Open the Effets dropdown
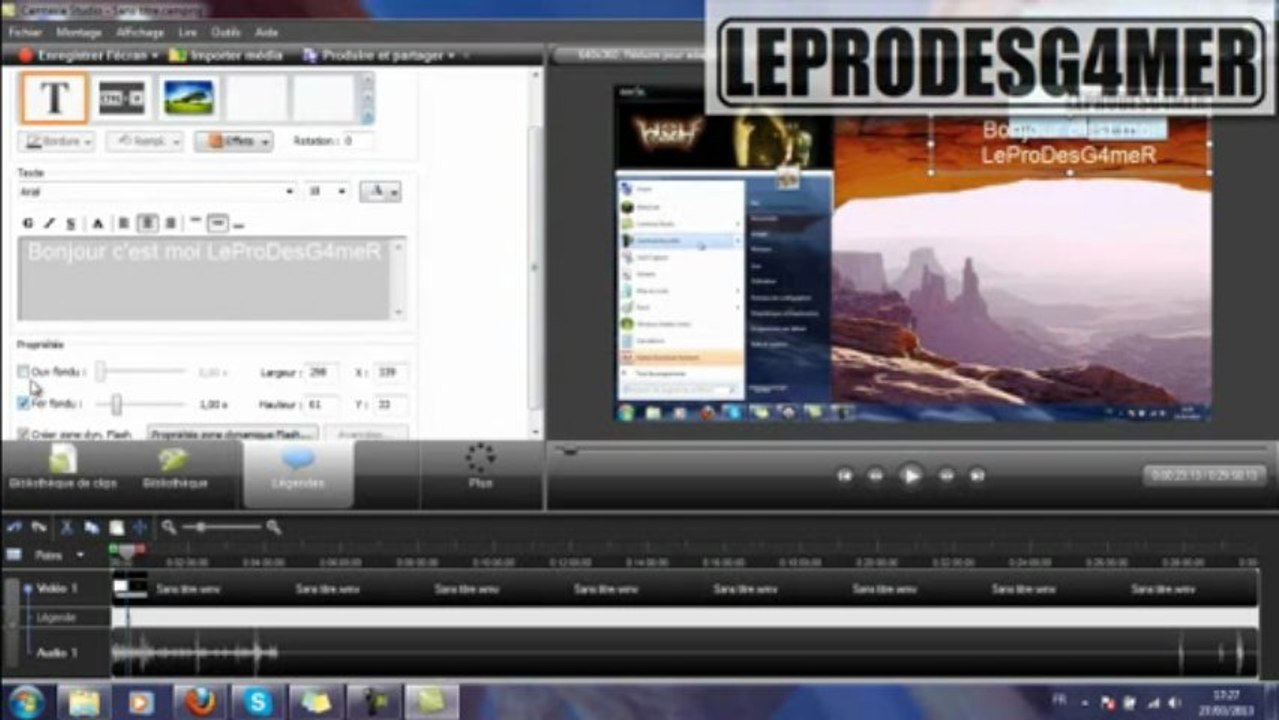 click(x=233, y=142)
